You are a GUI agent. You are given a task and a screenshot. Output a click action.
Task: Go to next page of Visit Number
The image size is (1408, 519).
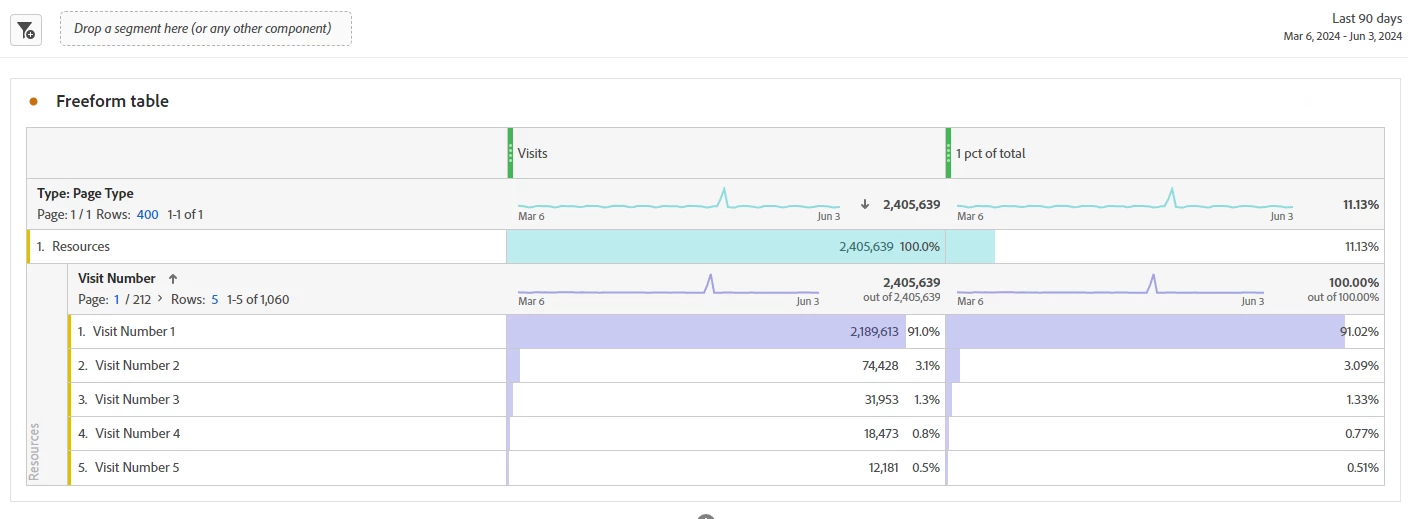[161, 299]
